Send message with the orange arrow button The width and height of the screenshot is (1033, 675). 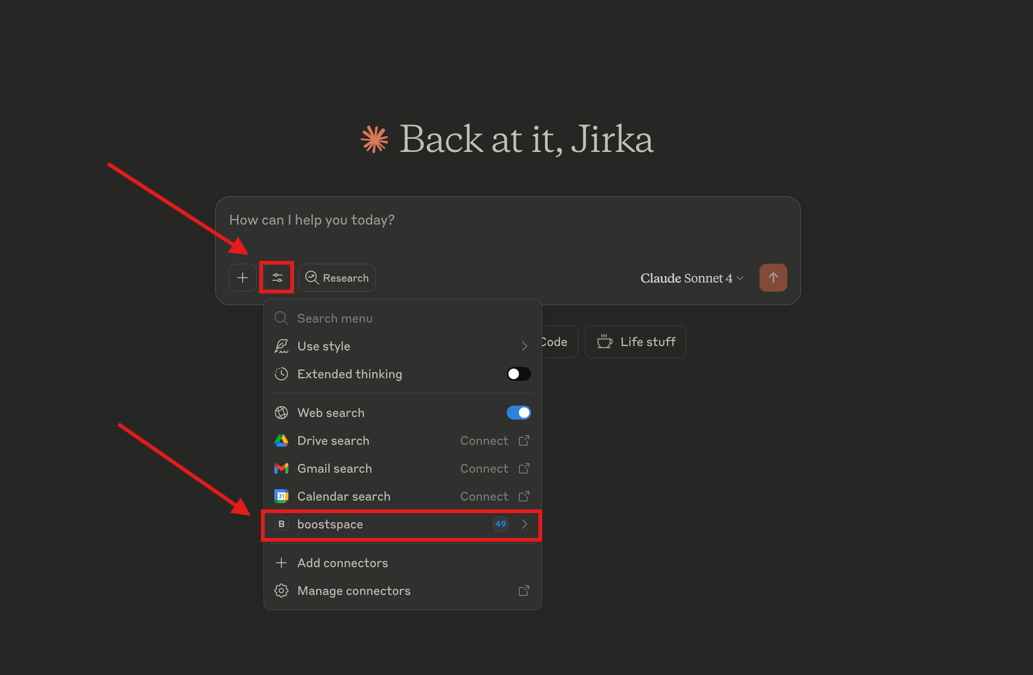click(773, 278)
